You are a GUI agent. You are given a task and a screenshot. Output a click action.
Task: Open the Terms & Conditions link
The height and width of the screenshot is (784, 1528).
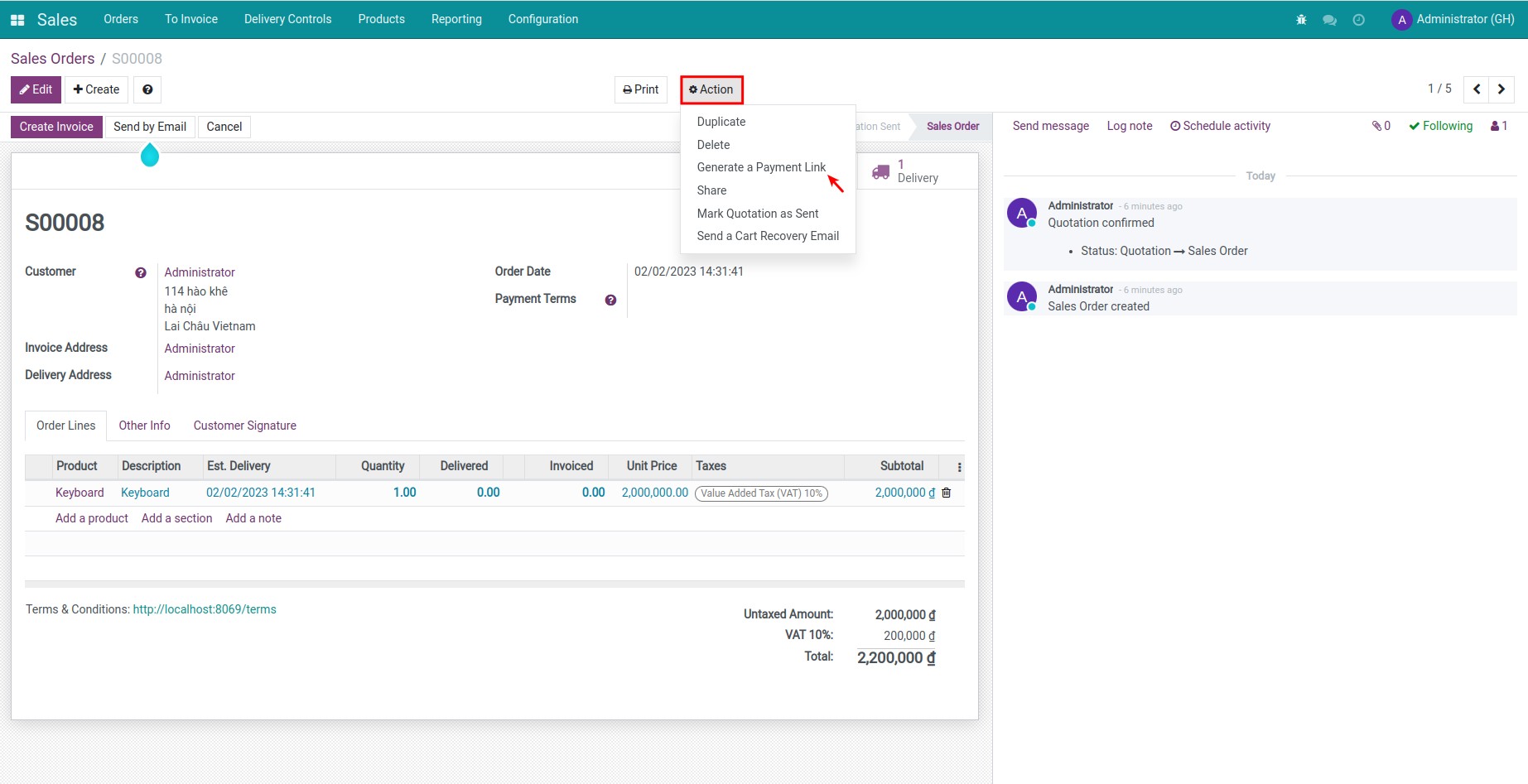point(204,608)
